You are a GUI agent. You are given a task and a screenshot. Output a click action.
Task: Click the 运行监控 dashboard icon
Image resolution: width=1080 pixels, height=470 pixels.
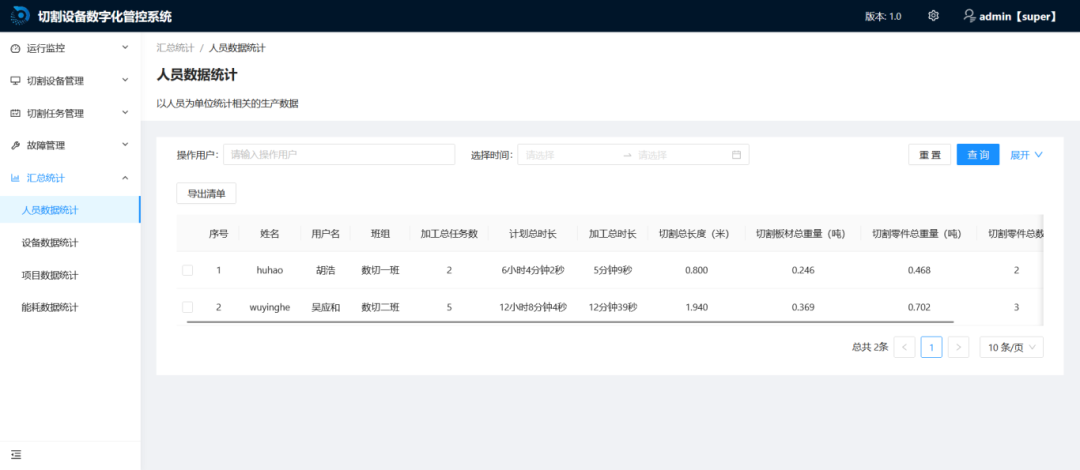click(x=15, y=48)
